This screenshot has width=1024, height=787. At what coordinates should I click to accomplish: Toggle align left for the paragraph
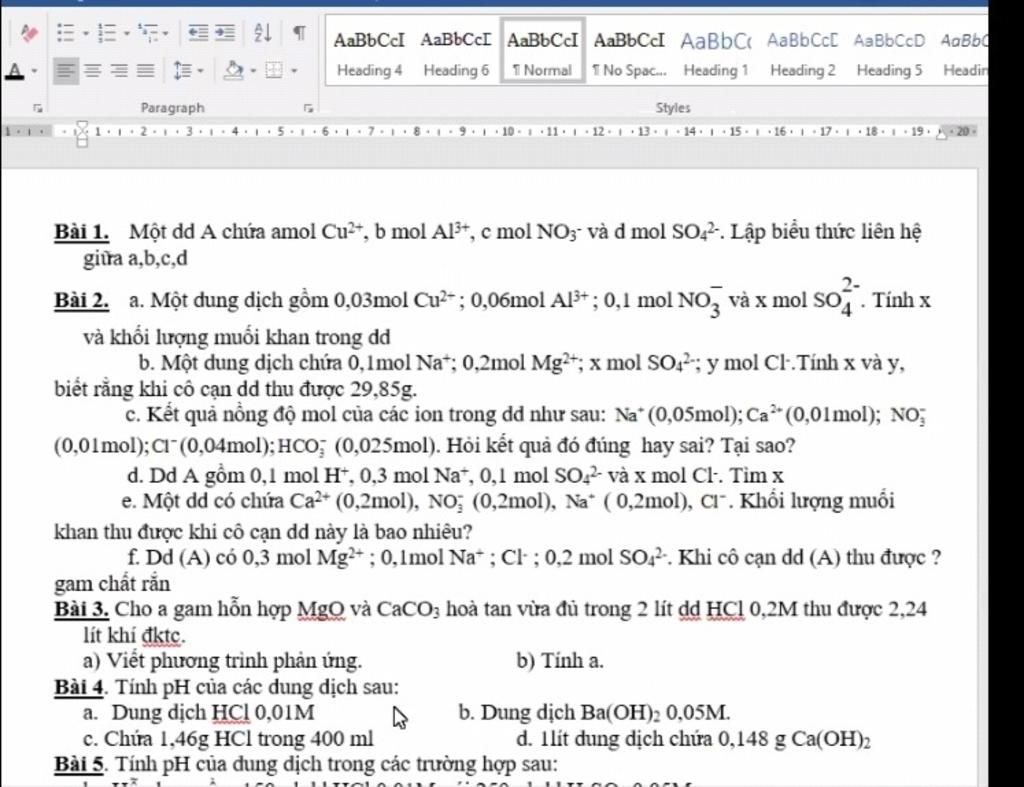pyautogui.click(x=65, y=70)
